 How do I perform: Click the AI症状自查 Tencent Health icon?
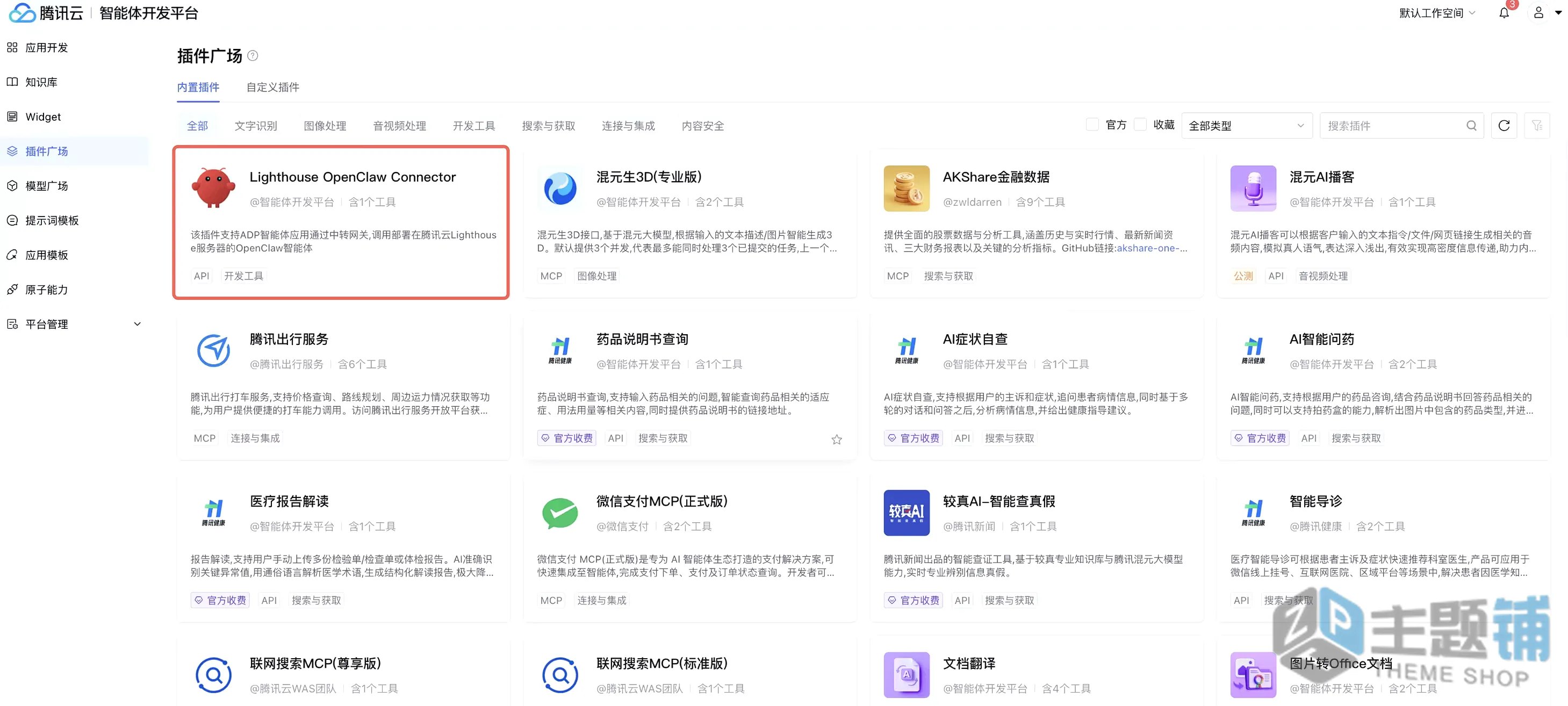point(906,350)
